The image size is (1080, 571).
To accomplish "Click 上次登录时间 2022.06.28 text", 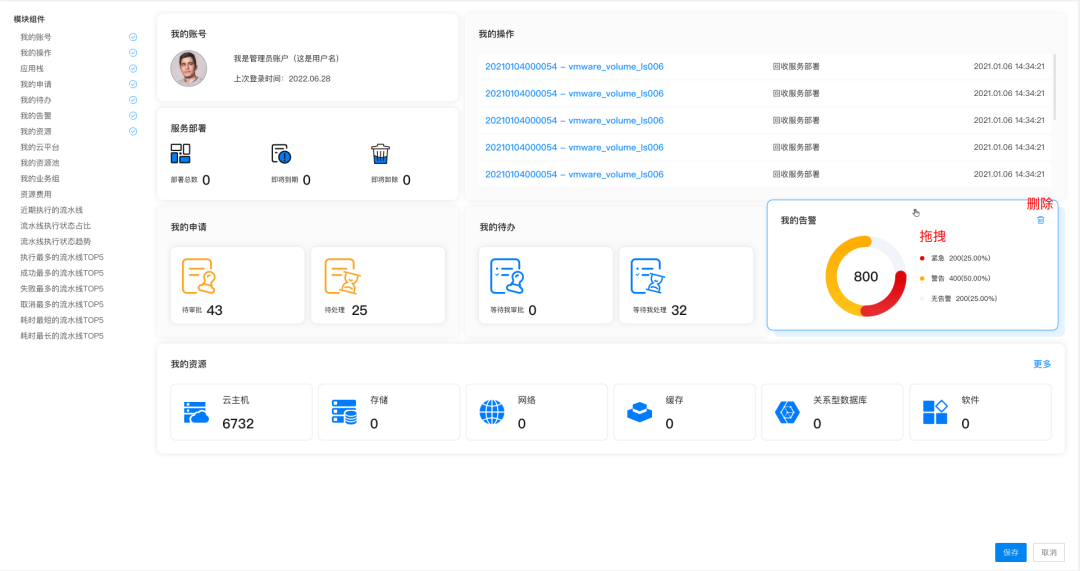I will [282, 79].
